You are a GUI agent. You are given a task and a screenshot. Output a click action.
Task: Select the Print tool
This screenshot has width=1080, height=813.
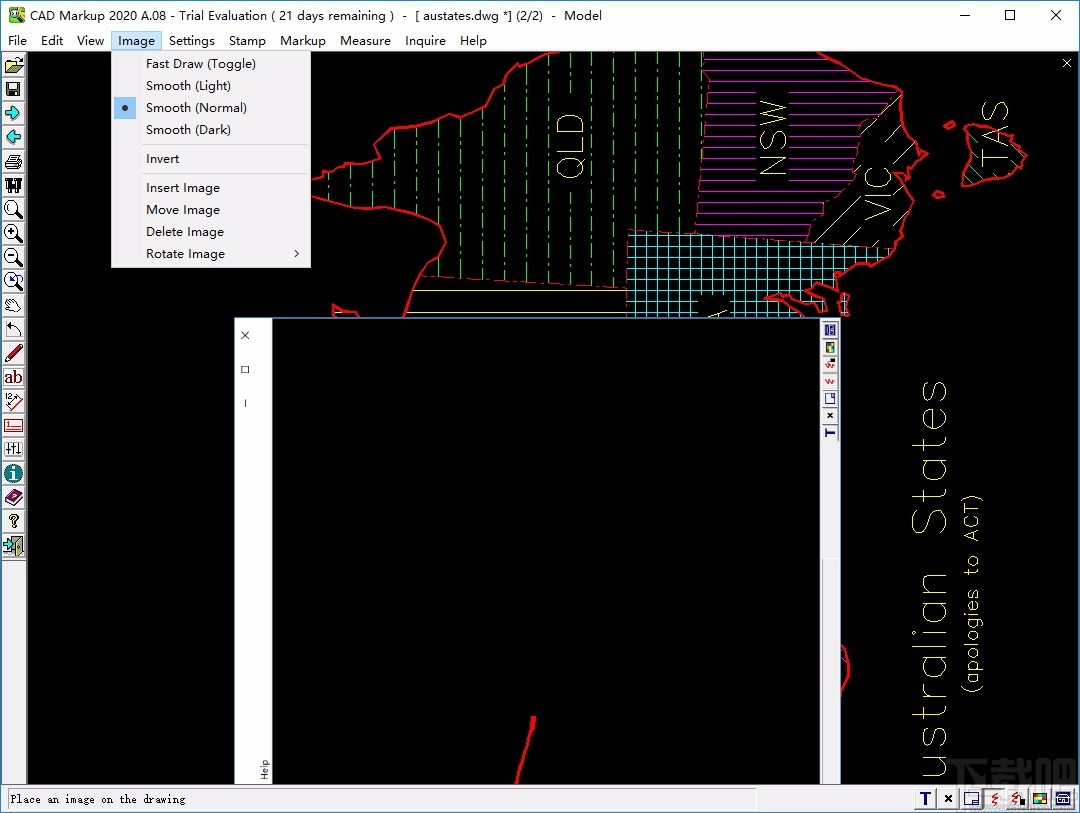13,161
